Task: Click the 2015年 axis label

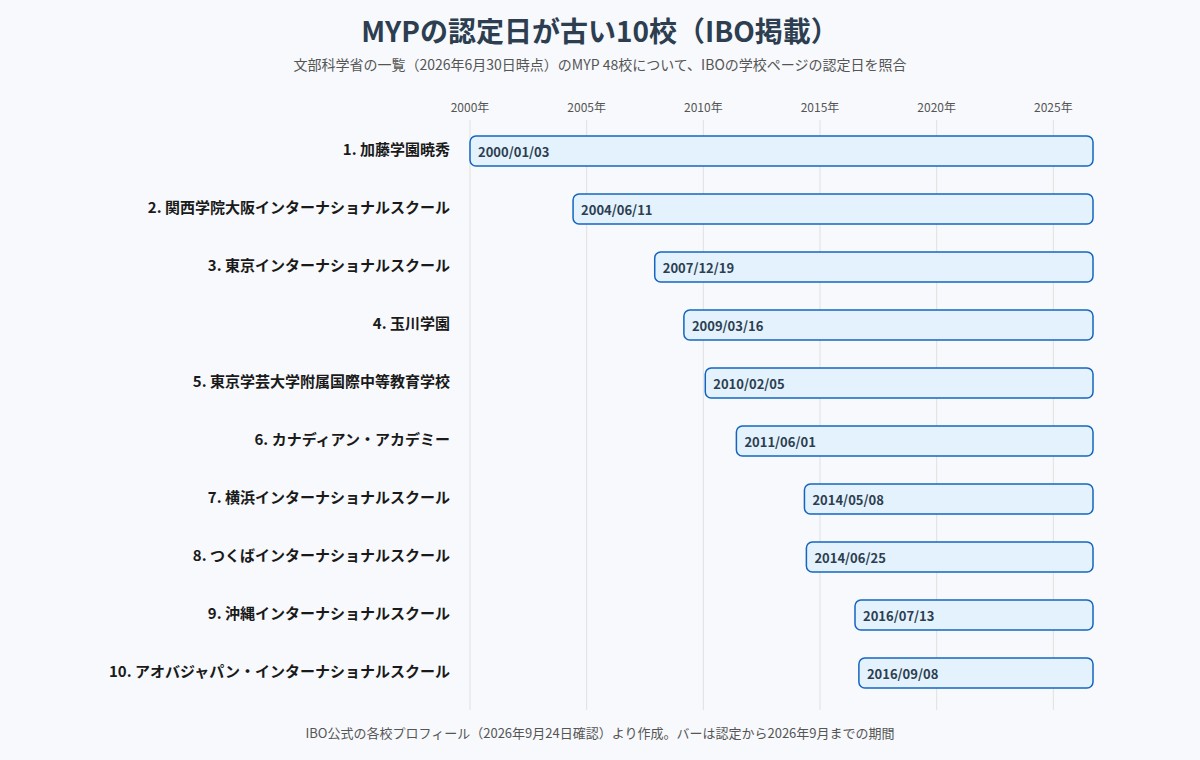Action: pyautogui.click(x=820, y=107)
